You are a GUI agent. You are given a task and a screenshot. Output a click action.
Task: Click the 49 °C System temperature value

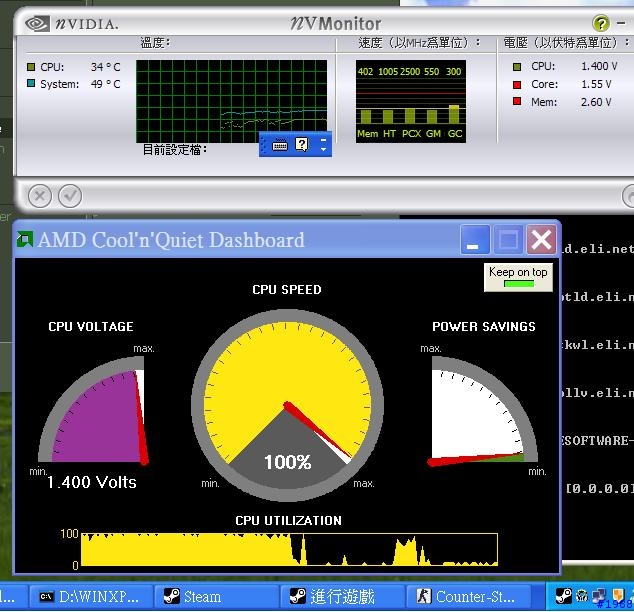pyautogui.click(x=105, y=84)
